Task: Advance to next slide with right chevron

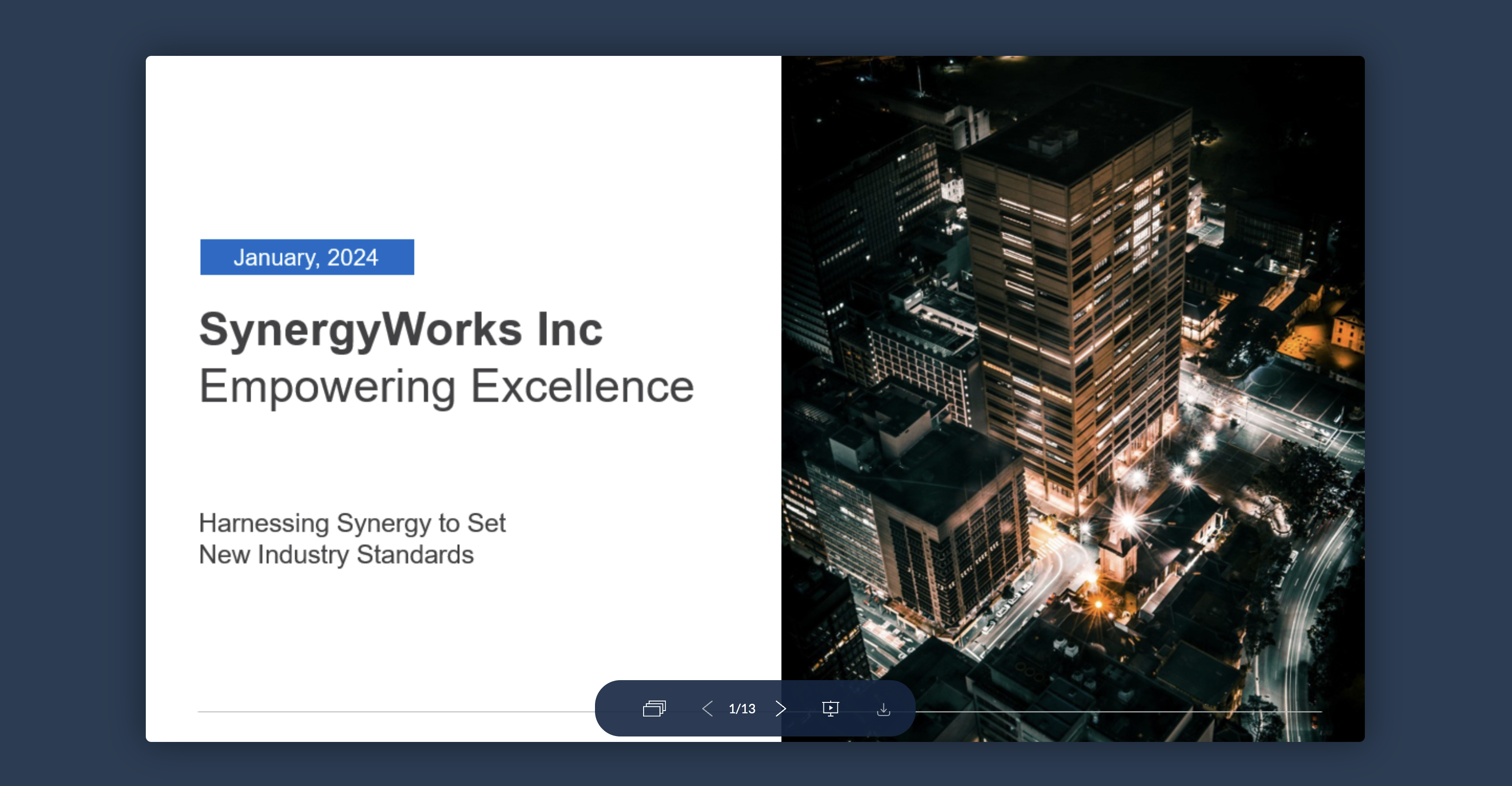Action: click(x=780, y=708)
